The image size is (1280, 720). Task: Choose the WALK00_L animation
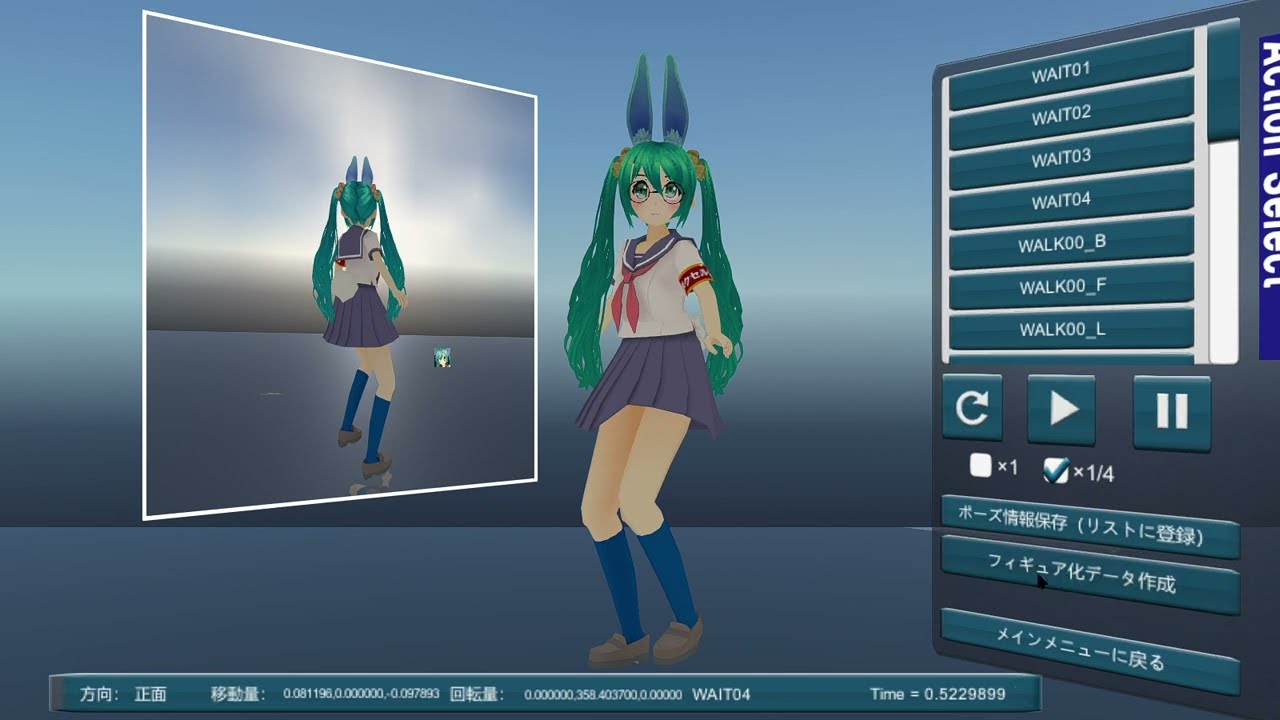[x=1070, y=329]
